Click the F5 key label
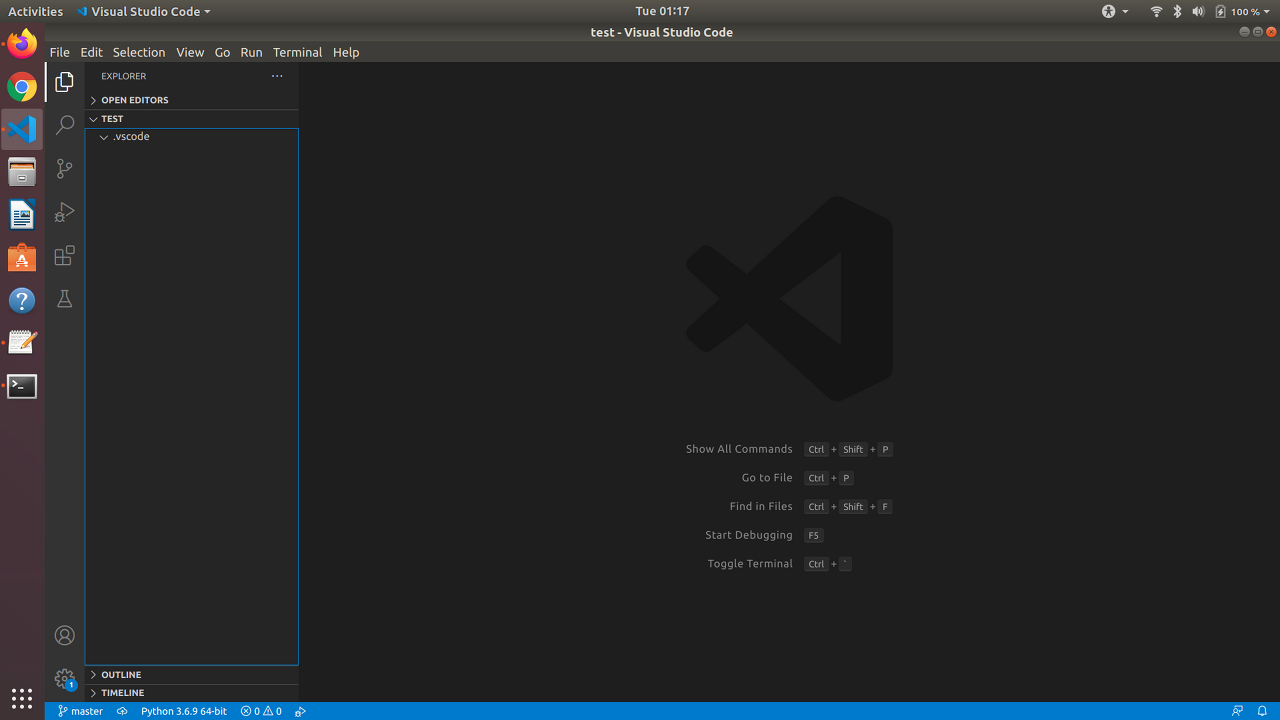Viewport: 1280px width, 720px height. [814, 536]
